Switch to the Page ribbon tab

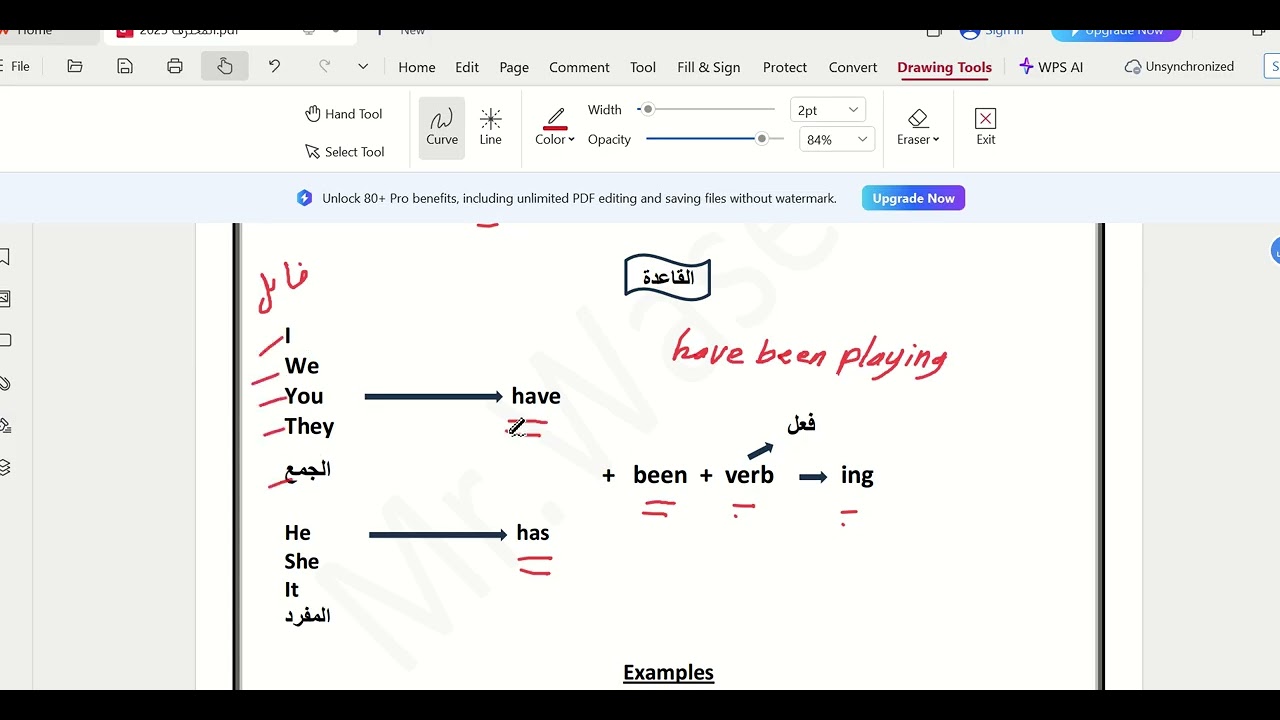coord(514,67)
